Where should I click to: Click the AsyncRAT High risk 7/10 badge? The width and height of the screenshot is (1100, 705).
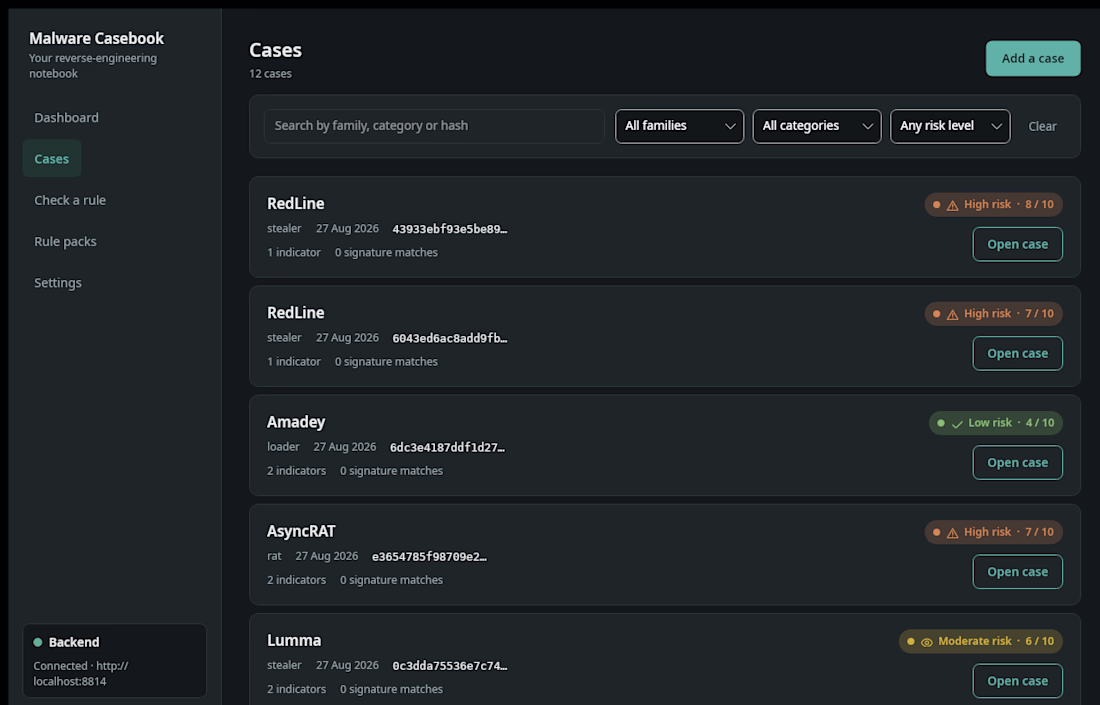pyautogui.click(x=993, y=532)
